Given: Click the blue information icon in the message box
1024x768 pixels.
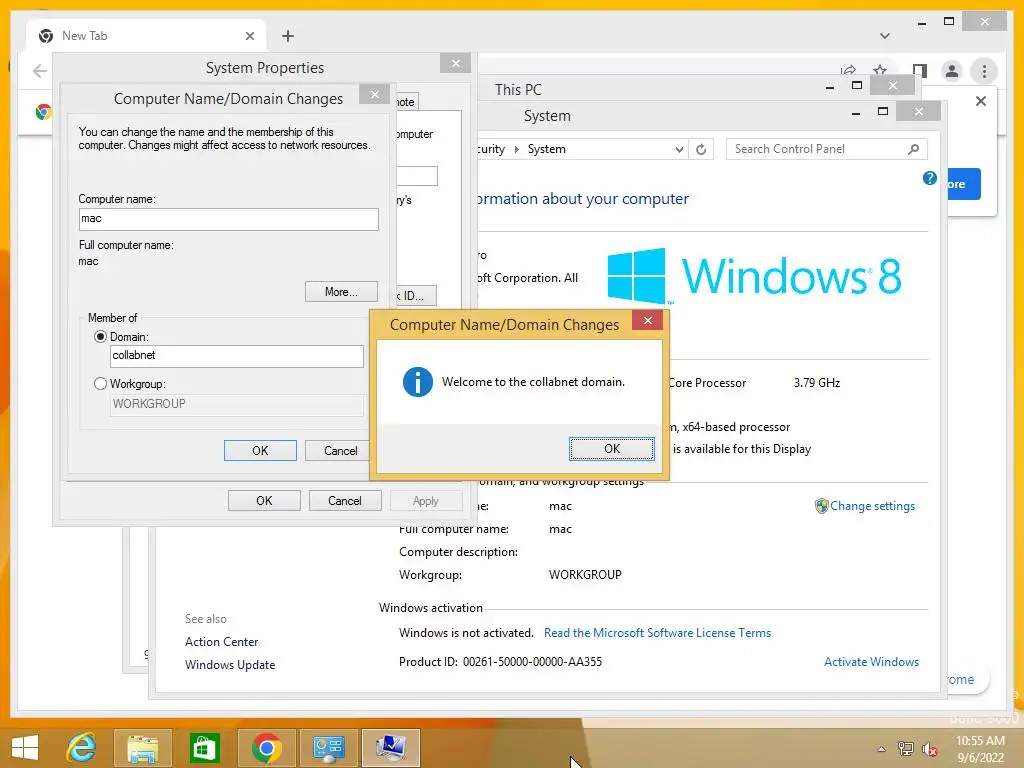Looking at the screenshot, I should (418, 382).
